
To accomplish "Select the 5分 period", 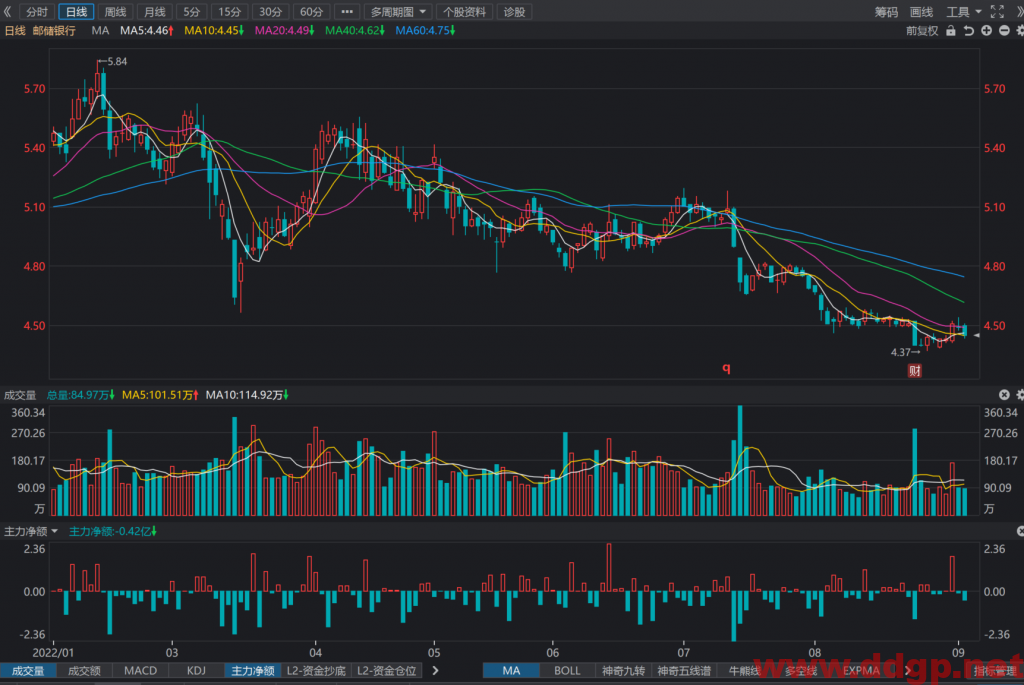I will [x=191, y=12].
